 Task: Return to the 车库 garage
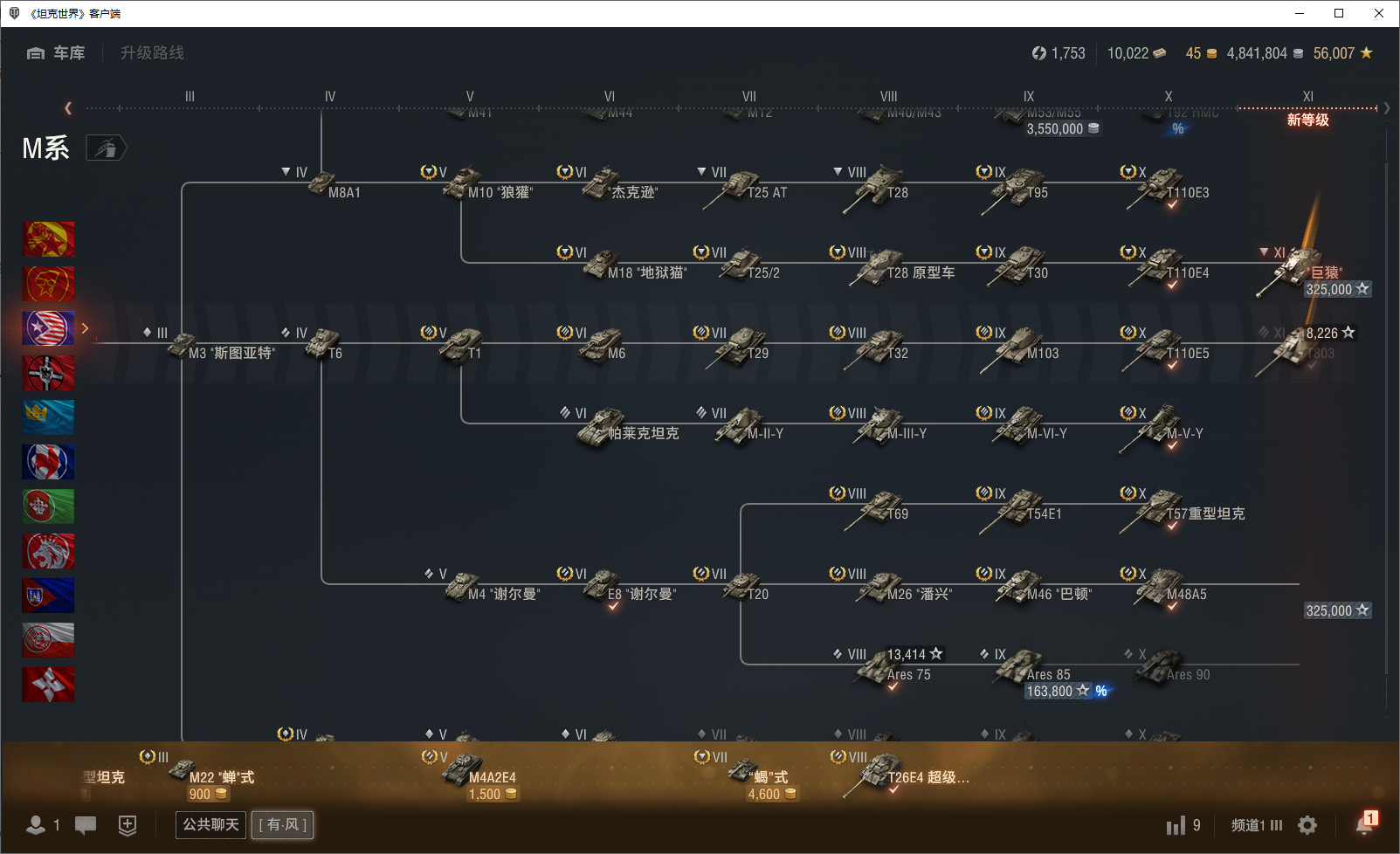(56, 53)
